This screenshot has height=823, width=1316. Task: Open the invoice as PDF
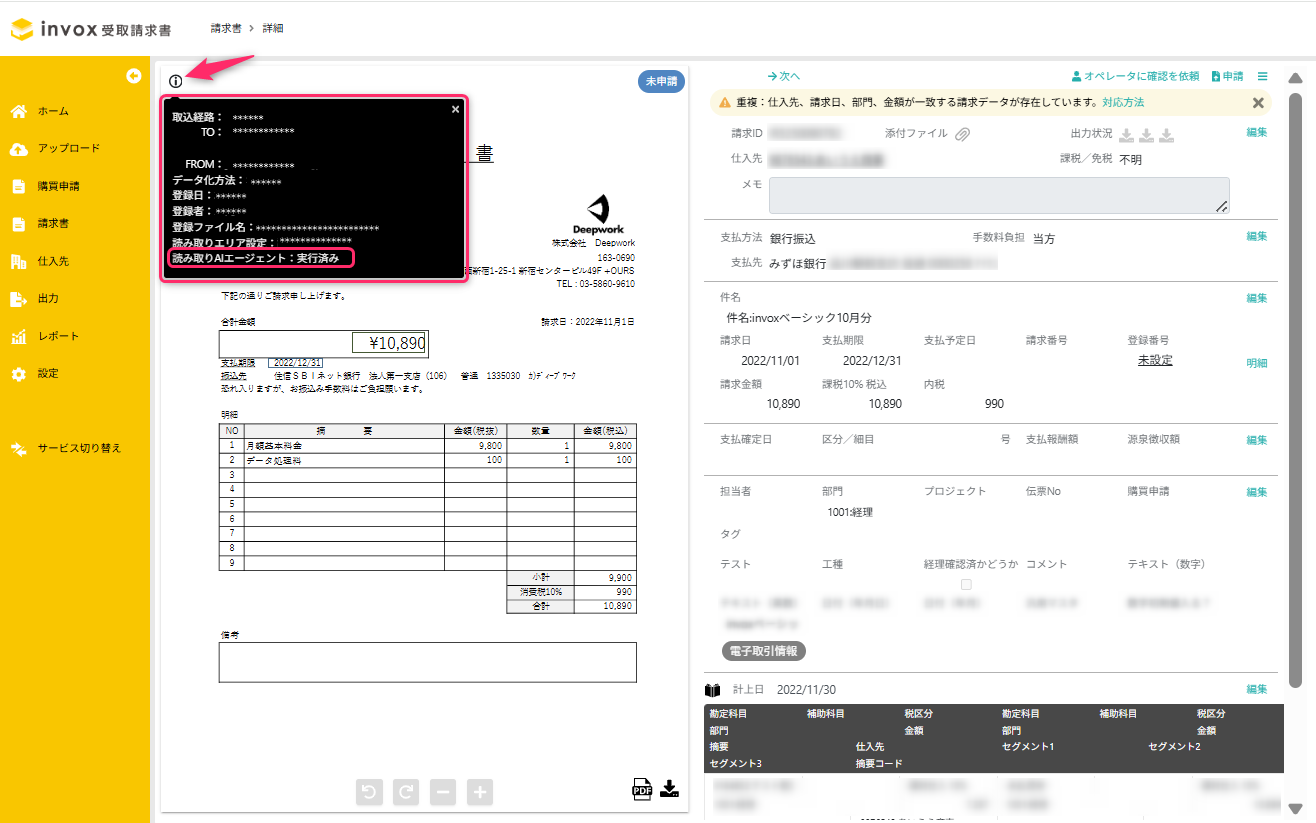coord(642,789)
